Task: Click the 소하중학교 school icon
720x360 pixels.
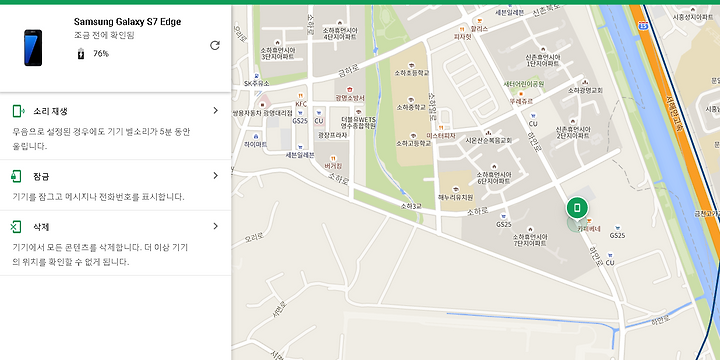Action: click(x=411, y=100)
